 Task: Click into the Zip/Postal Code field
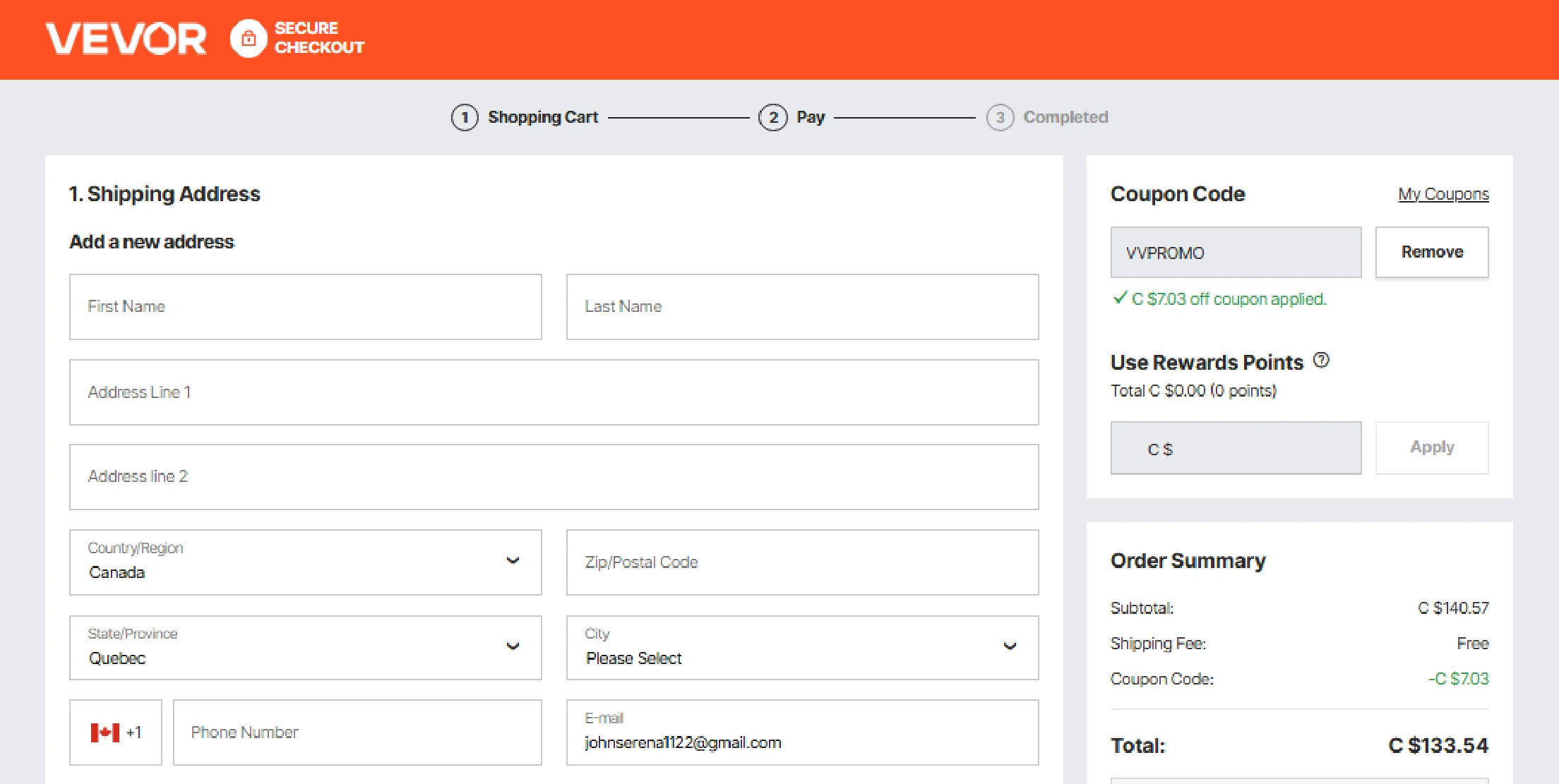click(x=802, y=562)
